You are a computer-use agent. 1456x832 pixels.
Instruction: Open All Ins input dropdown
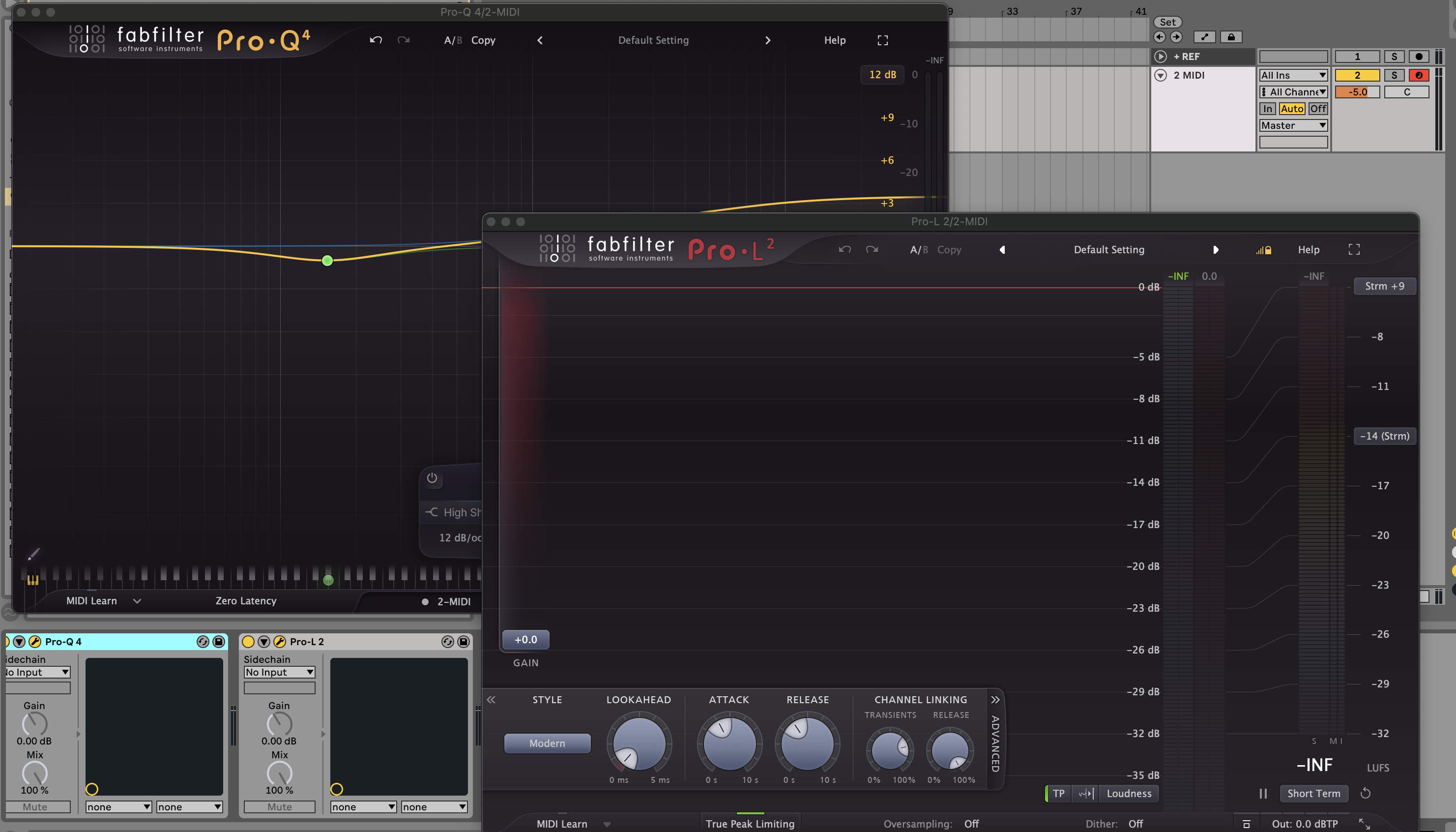[1293, 75]
